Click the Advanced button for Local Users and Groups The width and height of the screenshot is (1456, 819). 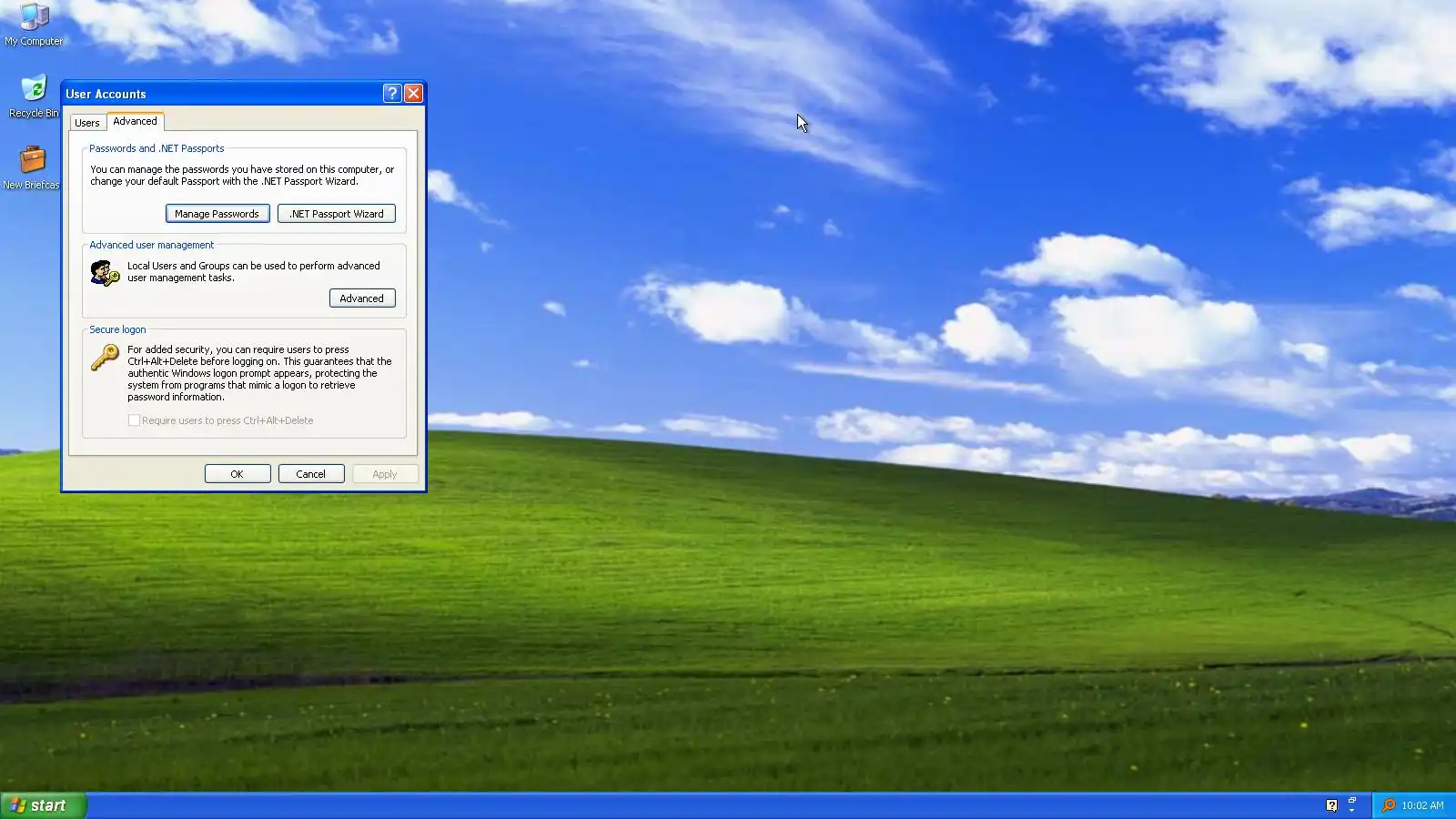(x=362, y=298)
